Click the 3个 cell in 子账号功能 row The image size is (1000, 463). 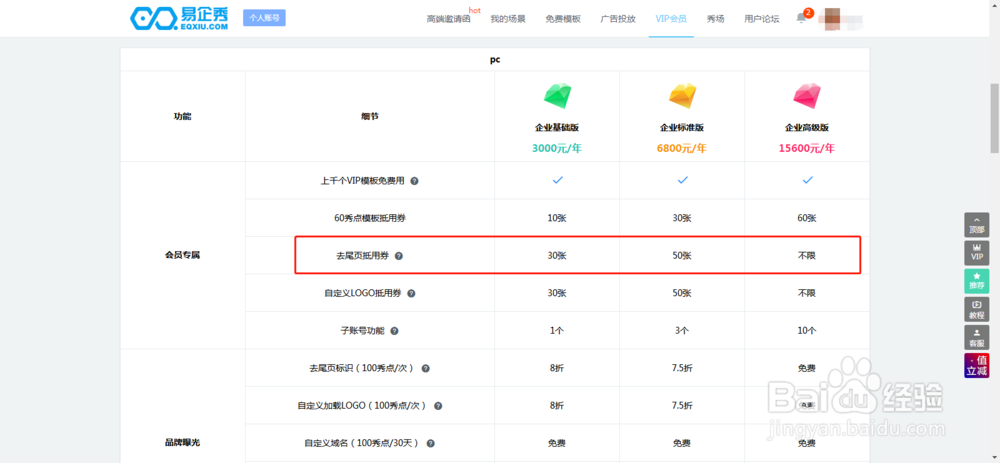[682, 331]
